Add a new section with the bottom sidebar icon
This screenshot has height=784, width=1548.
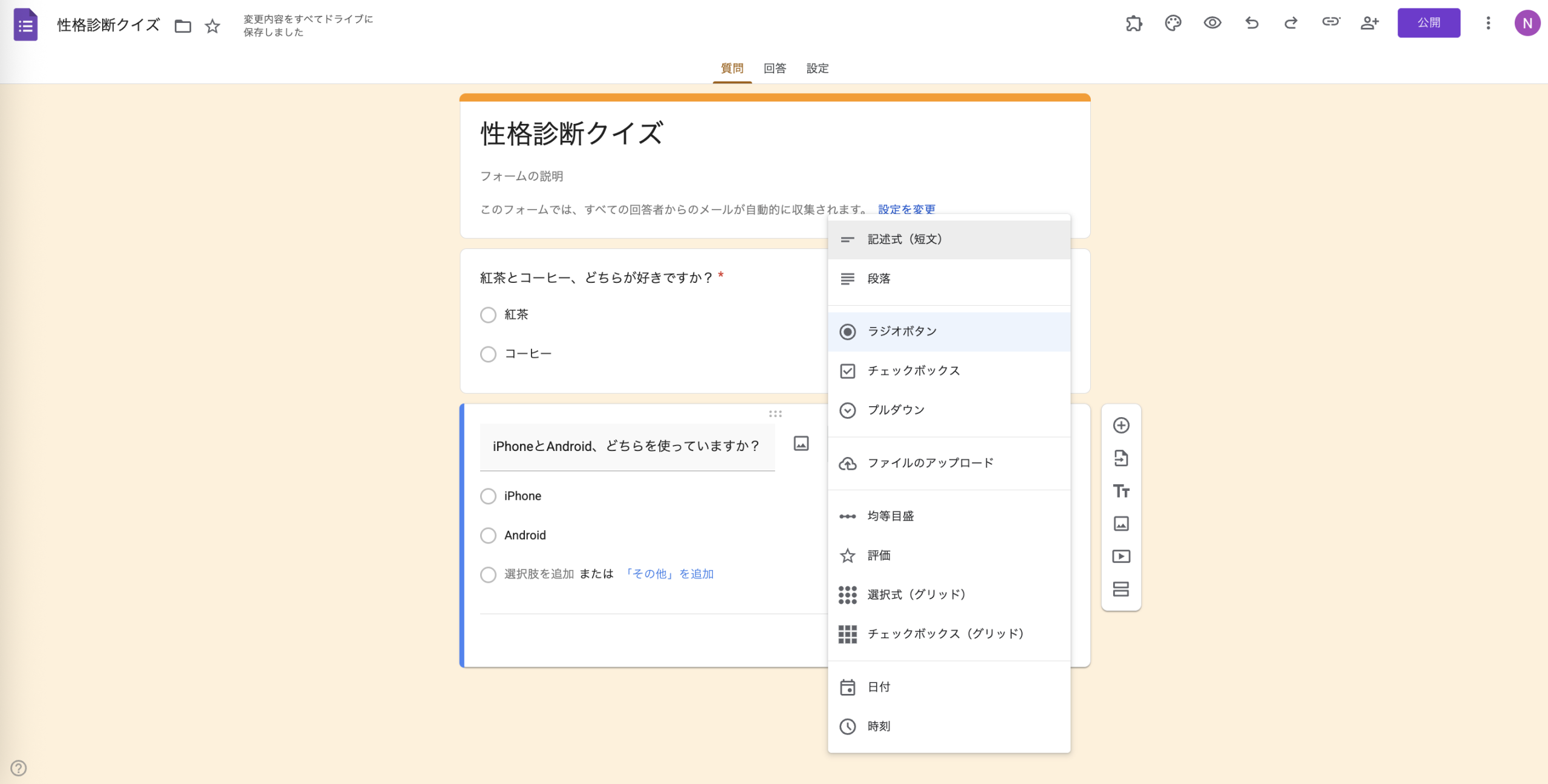coord(1122,589)
